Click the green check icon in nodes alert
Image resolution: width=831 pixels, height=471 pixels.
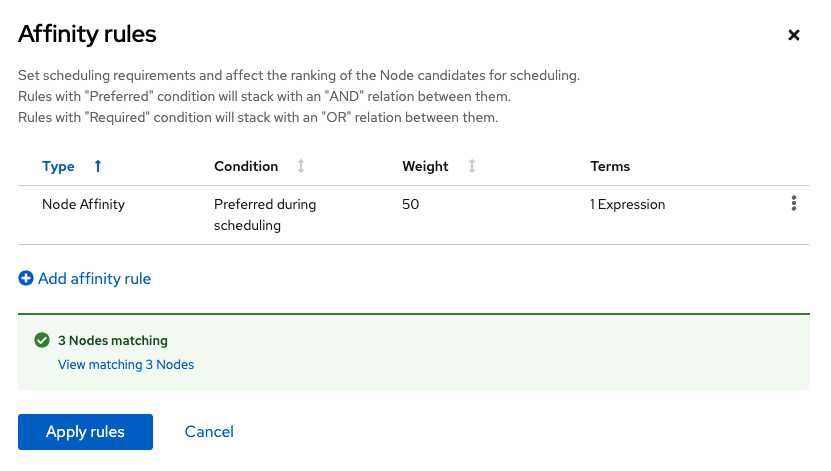(42, 340)
